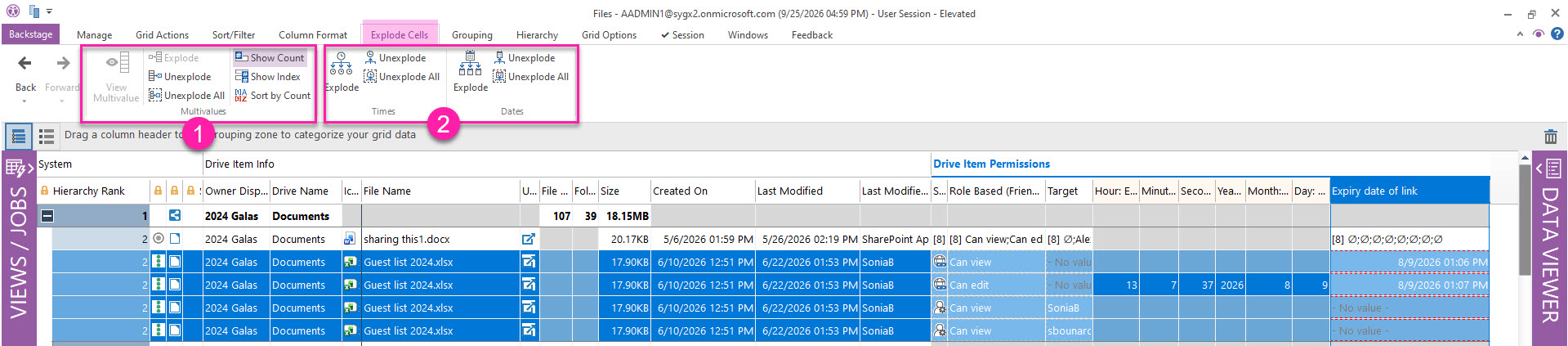1568x346 pixels.
Task: Click the blue help question mark icon
Action: pos(1557,34)
